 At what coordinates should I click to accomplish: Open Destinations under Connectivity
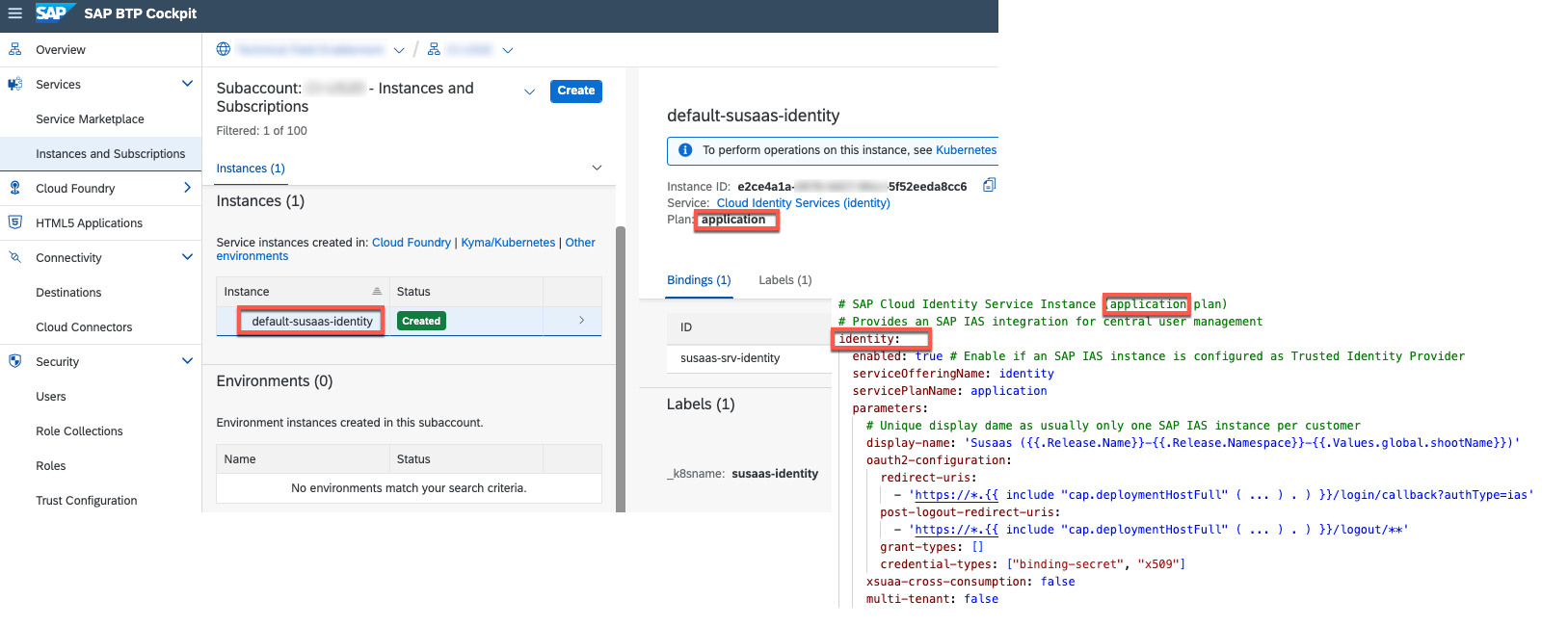[x=68, y=293]
